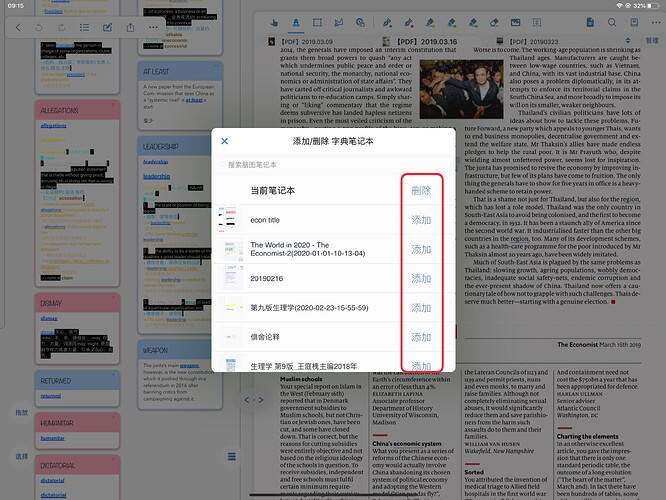666x500 pixels.
Task: Tap 添加 for 俱舍论释
Action: (421, 337)
